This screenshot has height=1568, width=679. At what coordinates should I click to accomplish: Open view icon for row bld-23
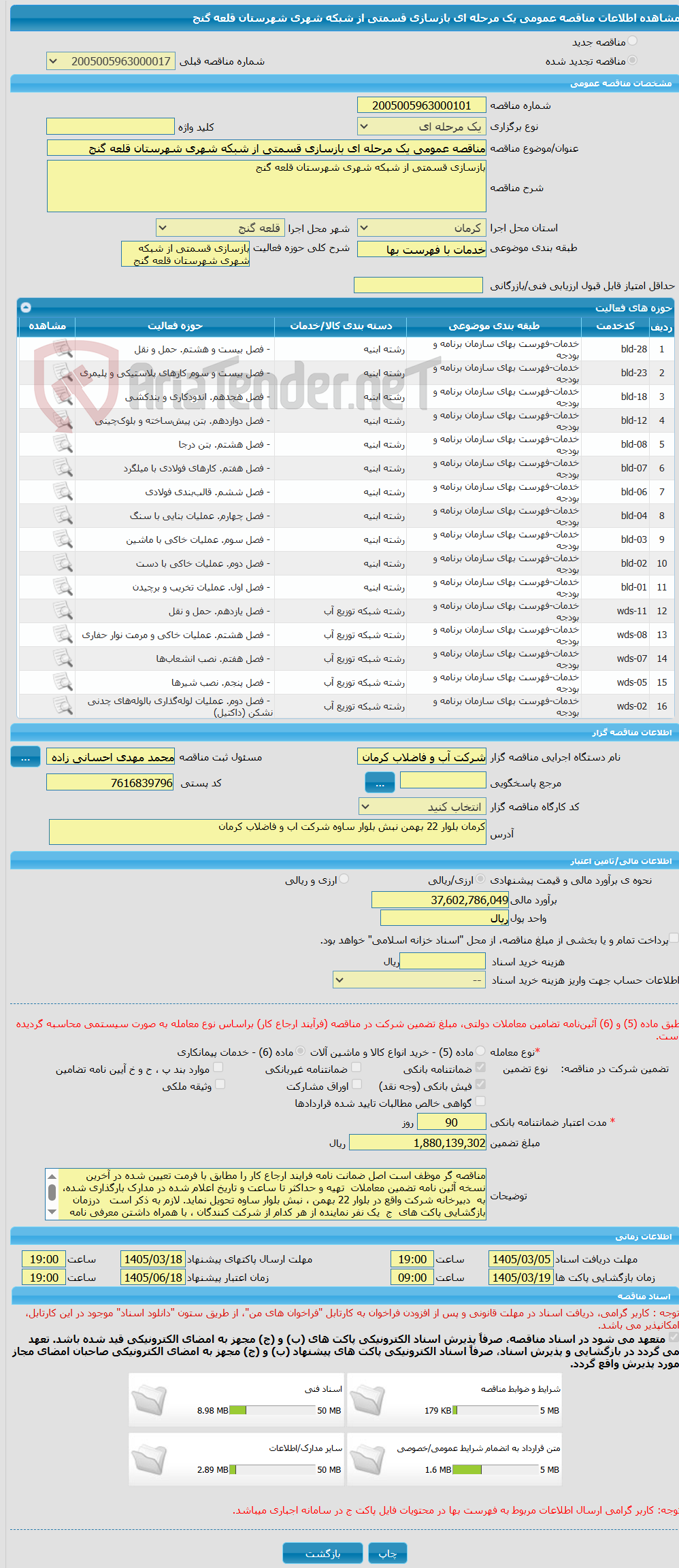click(x=63, y=373)
